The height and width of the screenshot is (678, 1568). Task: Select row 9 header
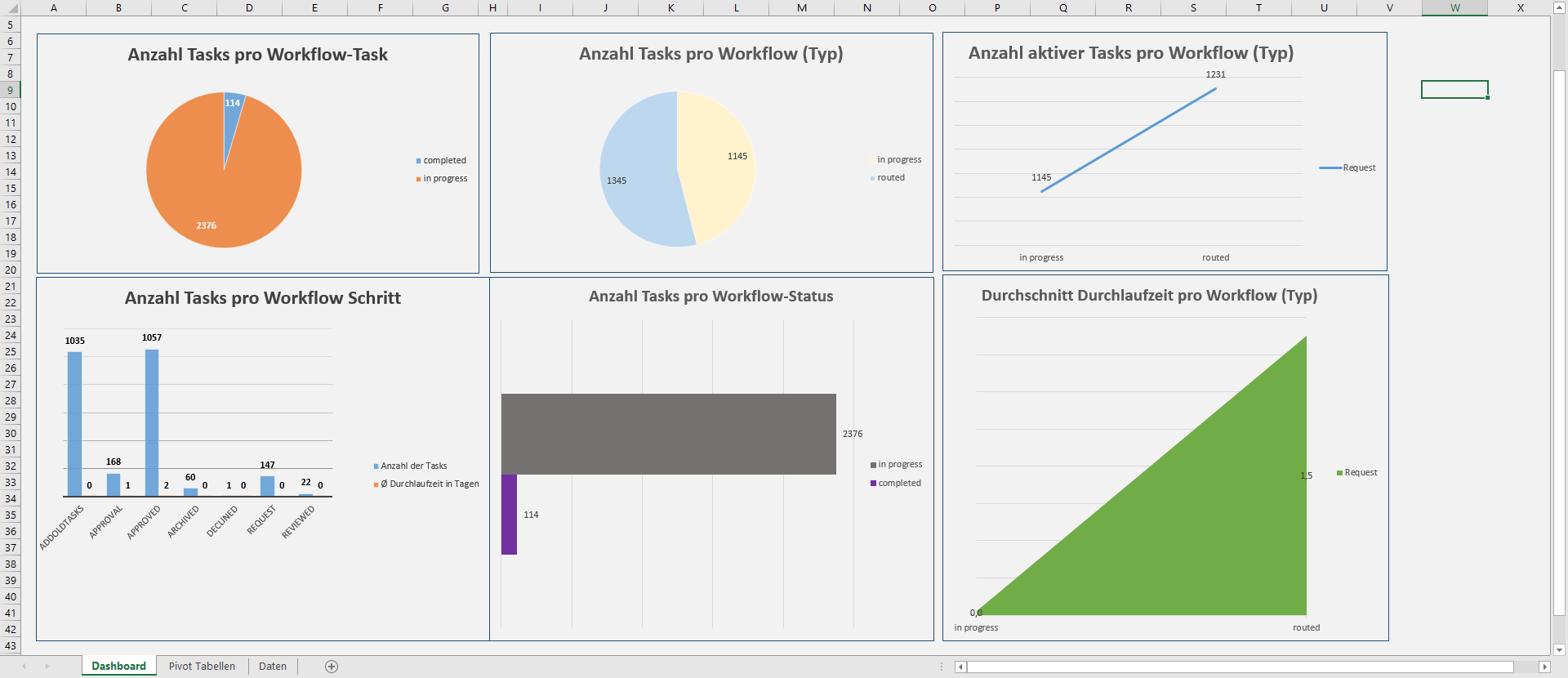pos(11,91)
